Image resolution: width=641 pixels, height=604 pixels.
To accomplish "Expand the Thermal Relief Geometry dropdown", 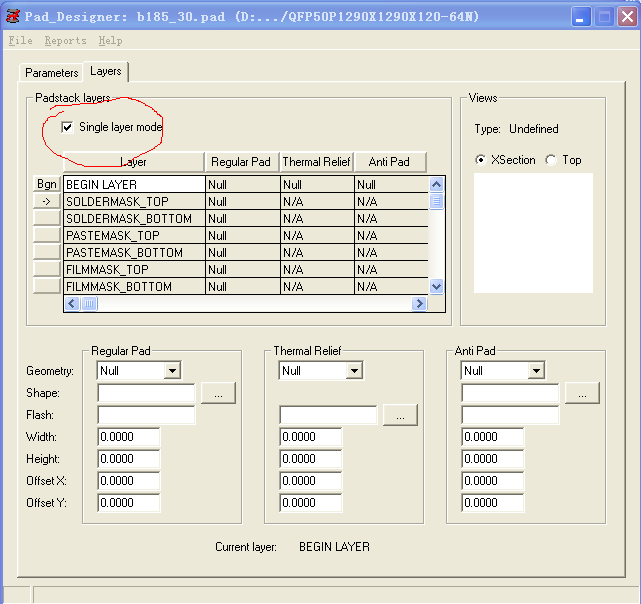I will 354,371.
